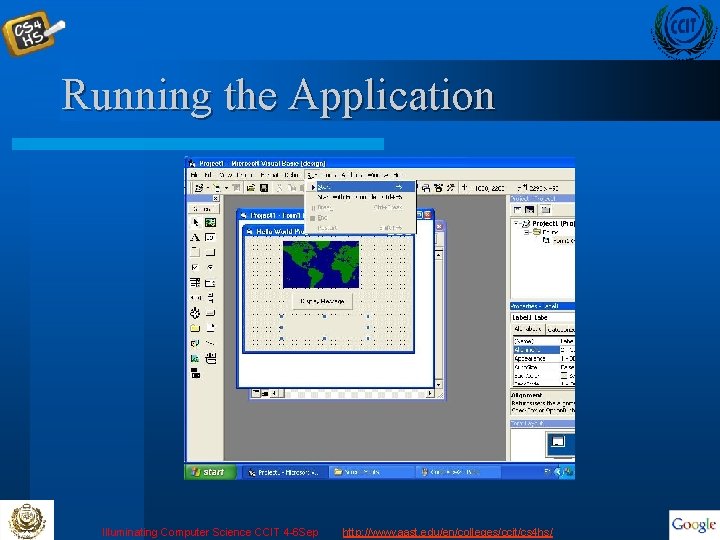Open the folder window taskbar button
The height and width of the screenshot is (540, 720).
372,472
